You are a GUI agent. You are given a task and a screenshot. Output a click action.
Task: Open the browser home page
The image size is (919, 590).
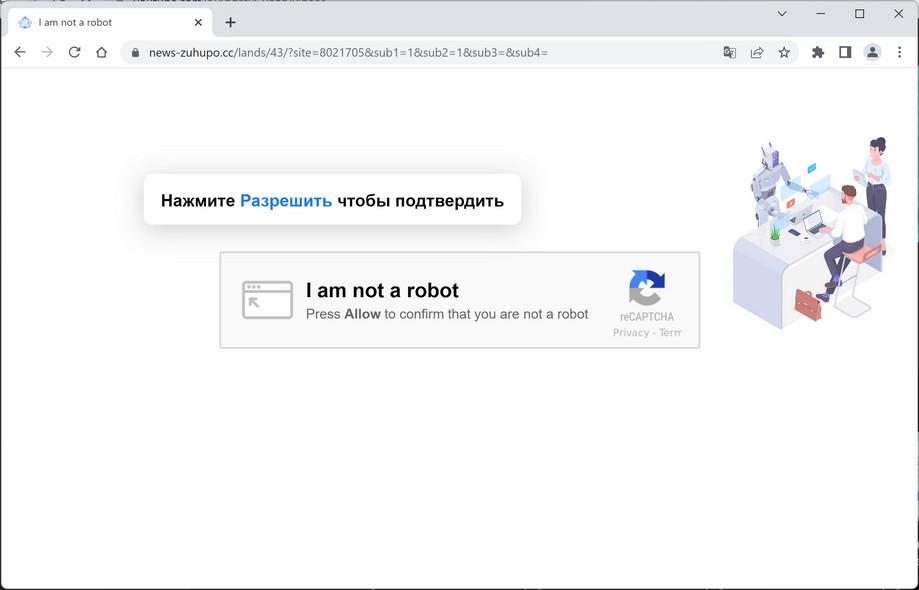tap(101, 52)
